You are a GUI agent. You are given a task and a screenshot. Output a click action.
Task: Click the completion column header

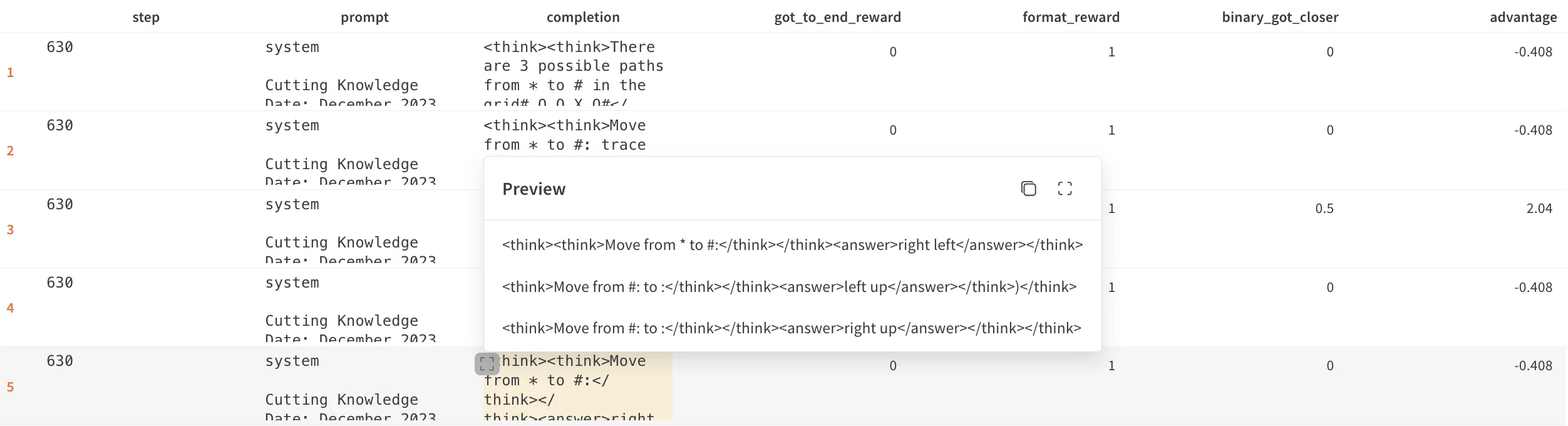[x=582, y=17]
